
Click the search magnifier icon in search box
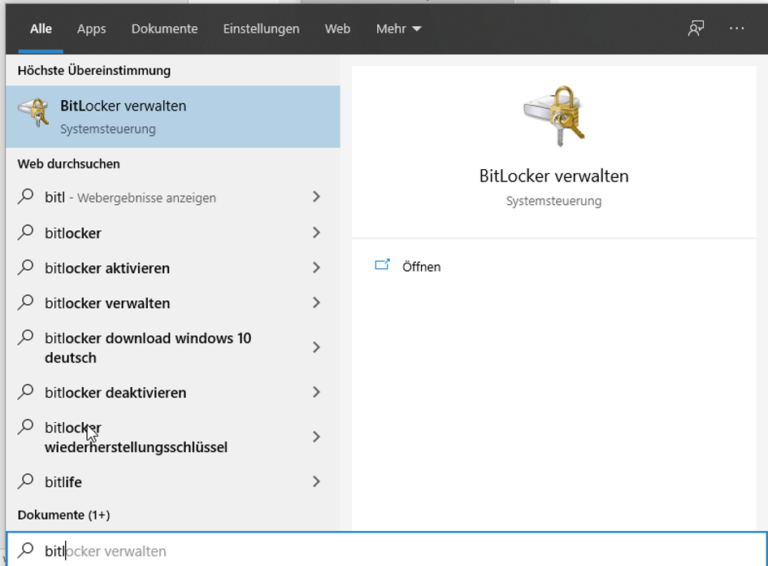(27, 550)
